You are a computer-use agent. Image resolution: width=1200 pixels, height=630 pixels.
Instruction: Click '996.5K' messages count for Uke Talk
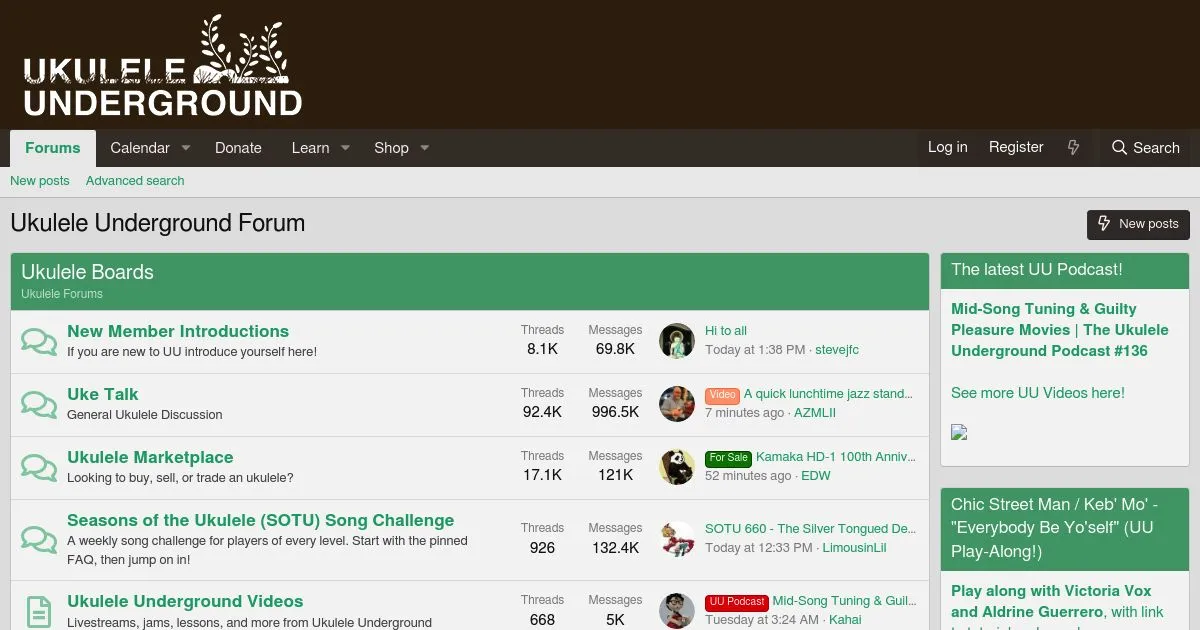(x=615, y=412)
